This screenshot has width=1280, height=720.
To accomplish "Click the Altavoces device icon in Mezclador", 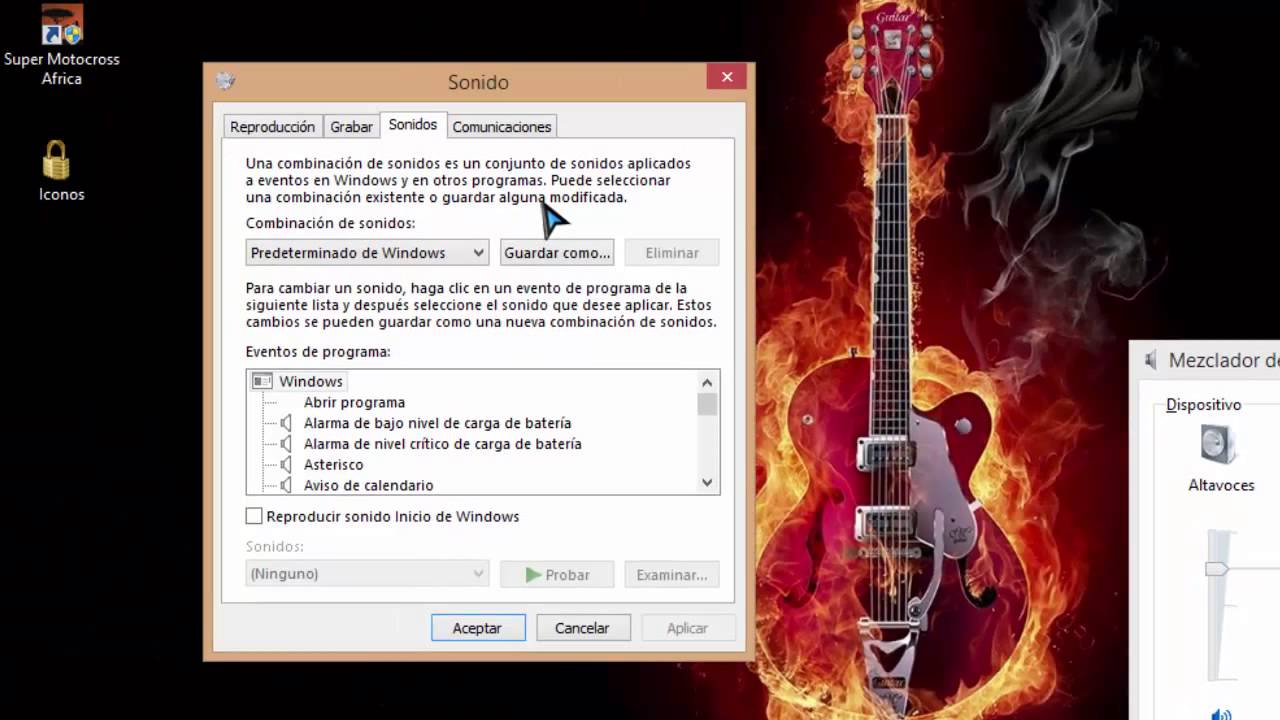I will [1218, 444].
